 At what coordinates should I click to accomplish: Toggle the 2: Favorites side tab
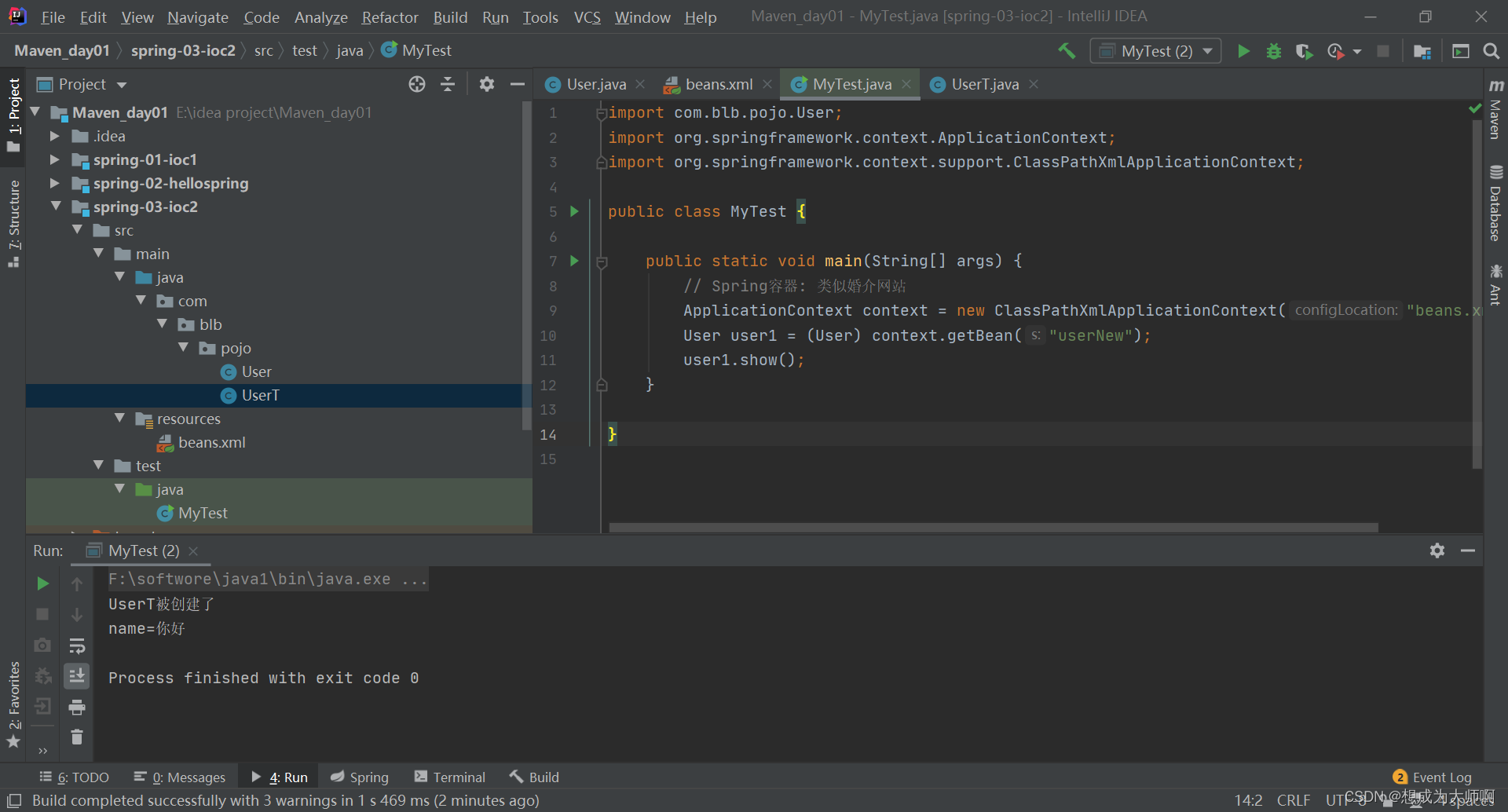(13, 704)
